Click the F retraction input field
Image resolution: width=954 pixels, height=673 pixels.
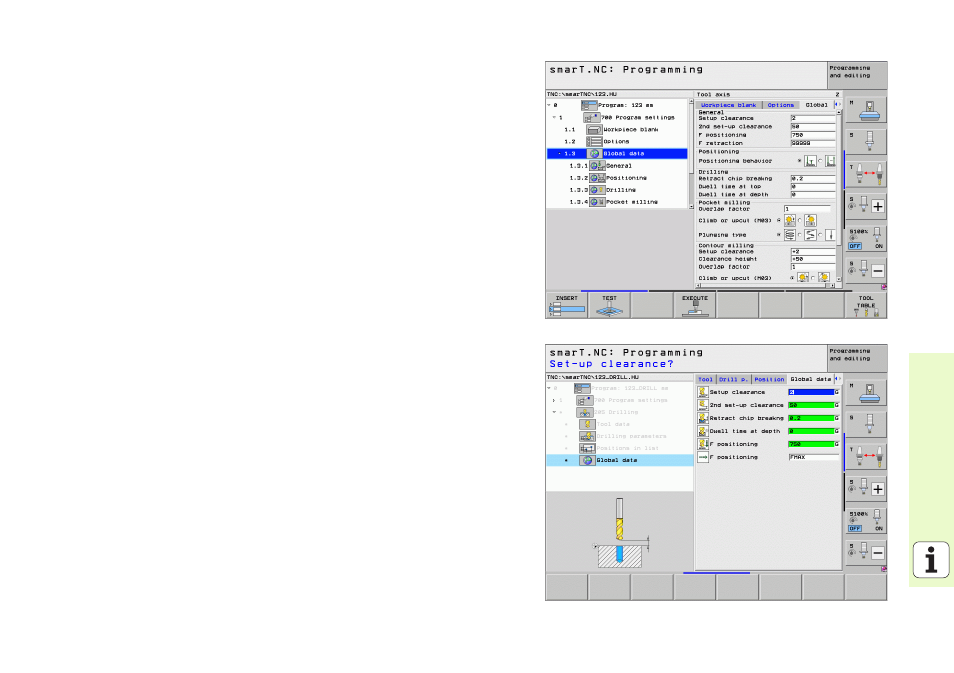(x=812, y=143)
